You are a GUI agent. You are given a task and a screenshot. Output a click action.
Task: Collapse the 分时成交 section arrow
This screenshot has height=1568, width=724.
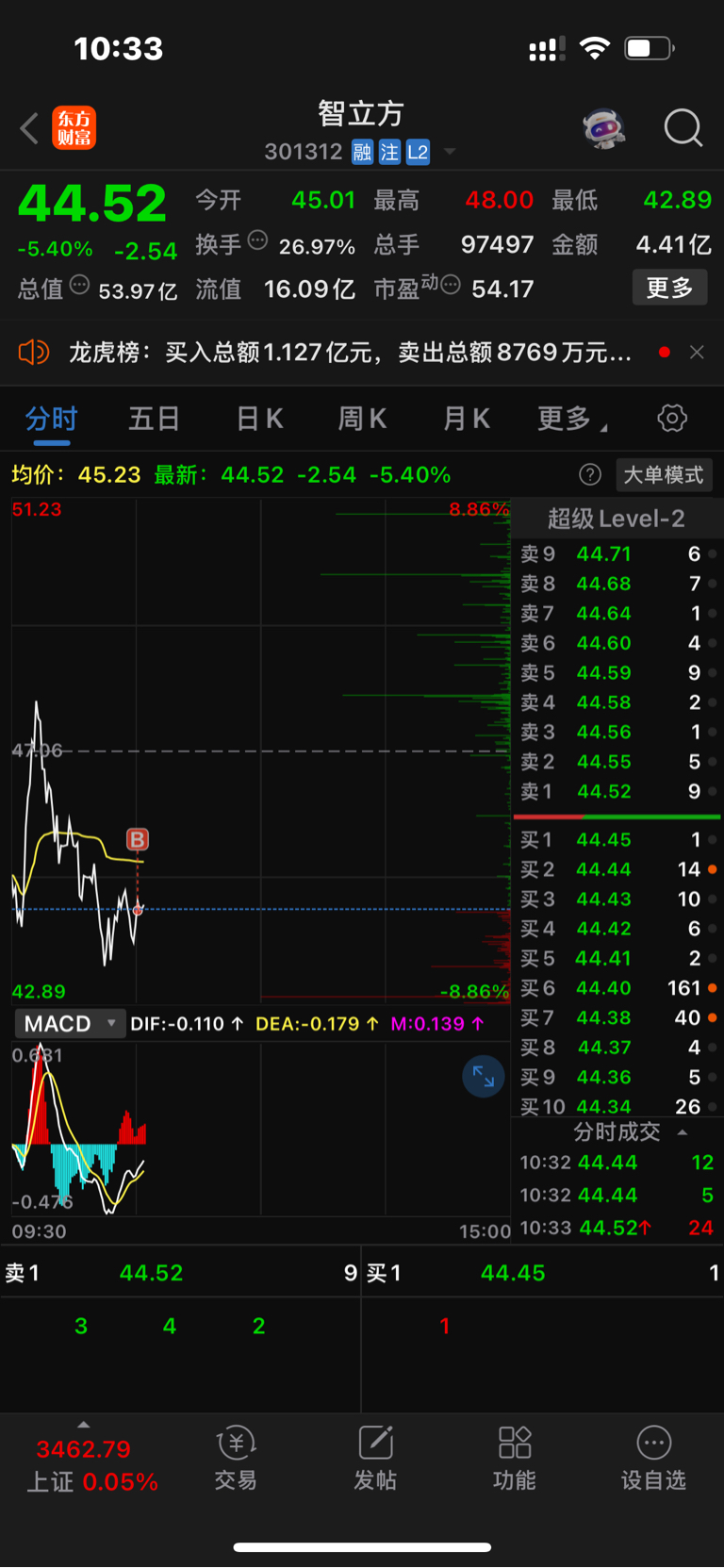tap(683, 1132)
